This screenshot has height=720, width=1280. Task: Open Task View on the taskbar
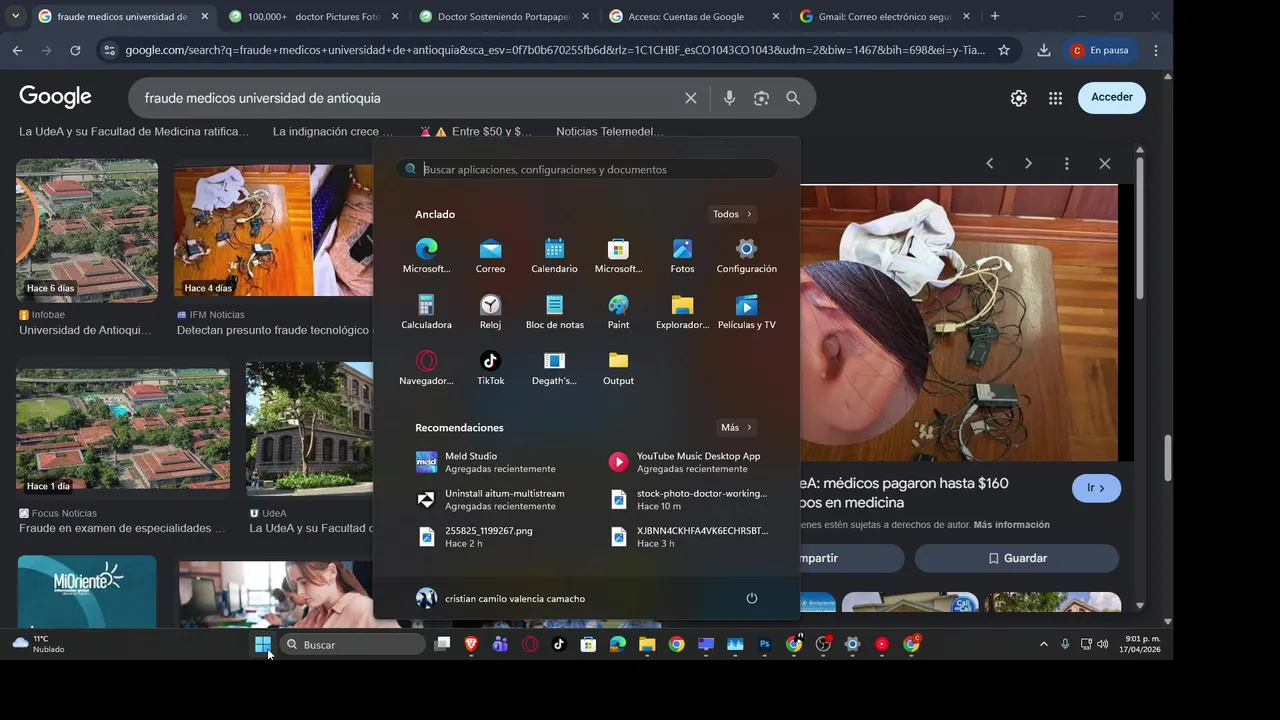tap(442, 645)
